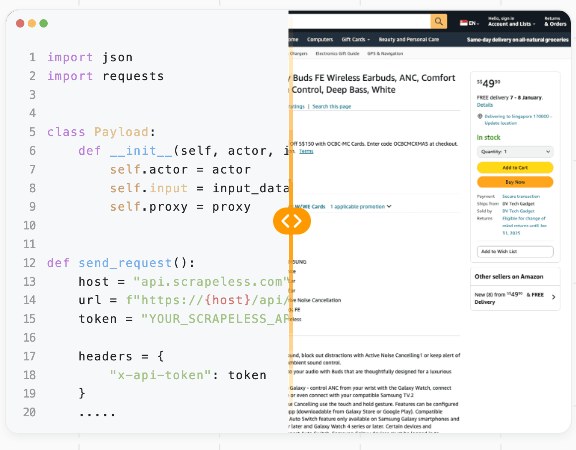Screen dimensions: 576x450
Task: Click Delivering to Singapore update location link
Action: coord(518,120)
